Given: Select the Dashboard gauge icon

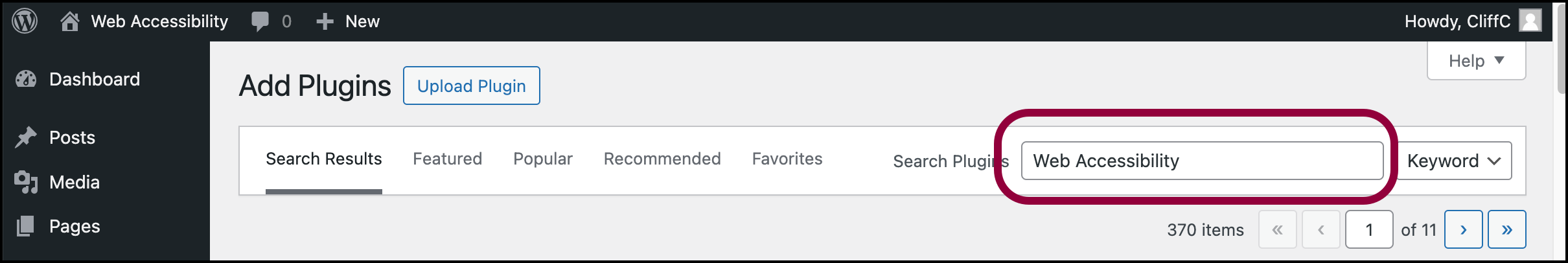Looking at the screenshot, I should coord(26,79).
